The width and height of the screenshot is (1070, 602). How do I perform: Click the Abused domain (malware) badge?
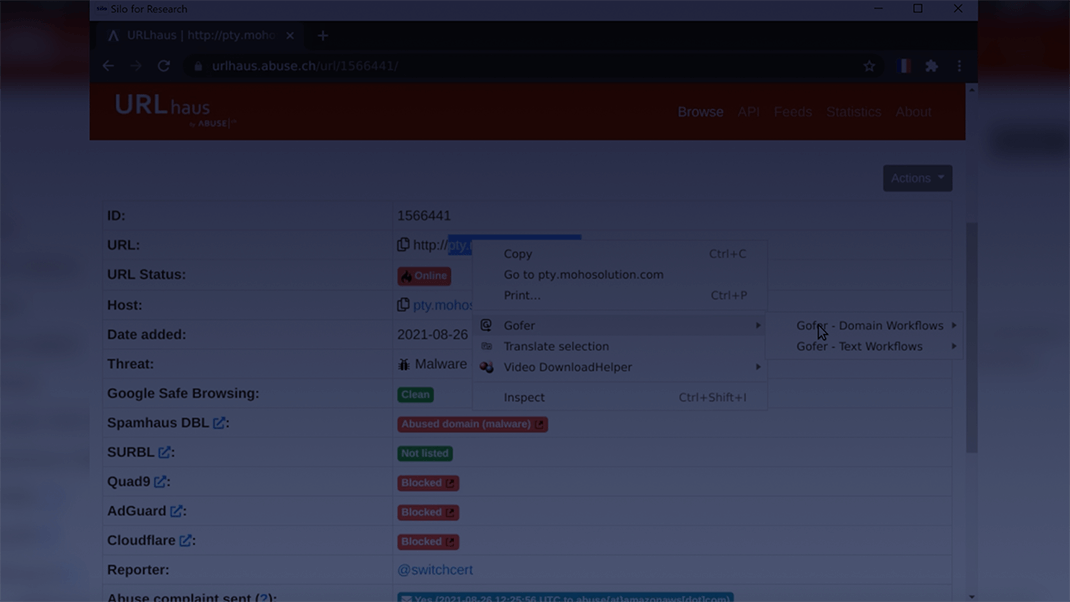(472, 424)
